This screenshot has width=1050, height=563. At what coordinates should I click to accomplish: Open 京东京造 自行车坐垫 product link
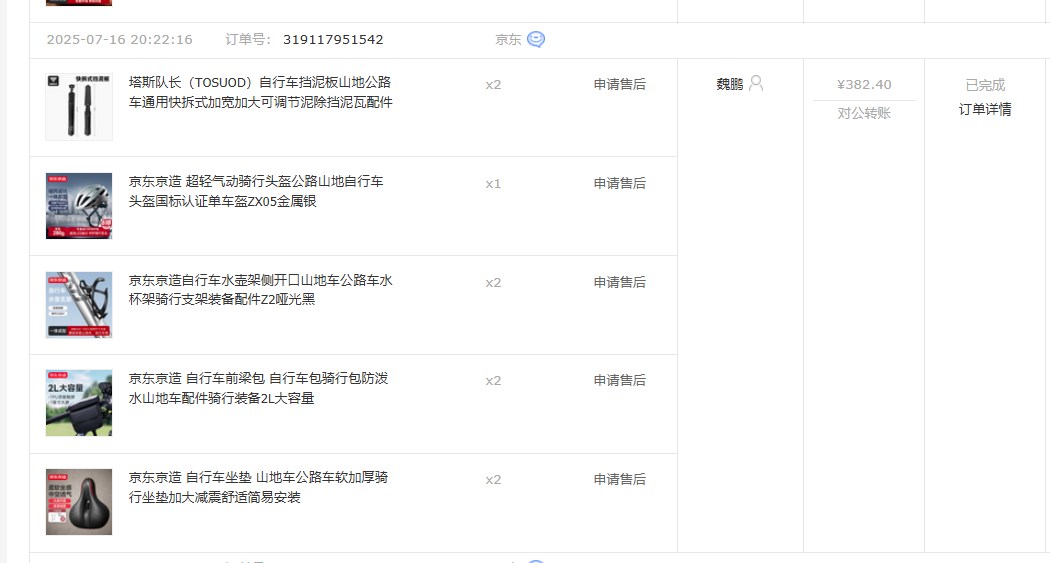pyautogui.click(x=258, y=487)
